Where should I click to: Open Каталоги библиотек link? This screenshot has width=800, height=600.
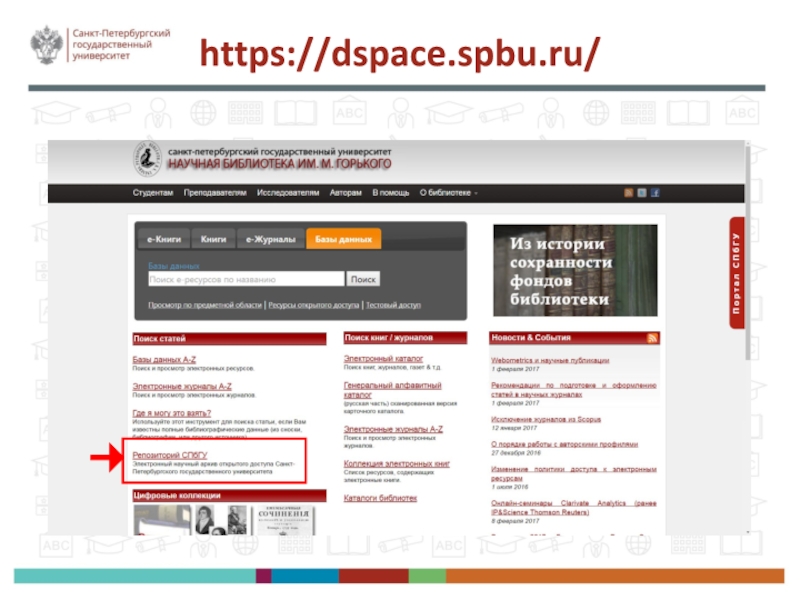380,498
